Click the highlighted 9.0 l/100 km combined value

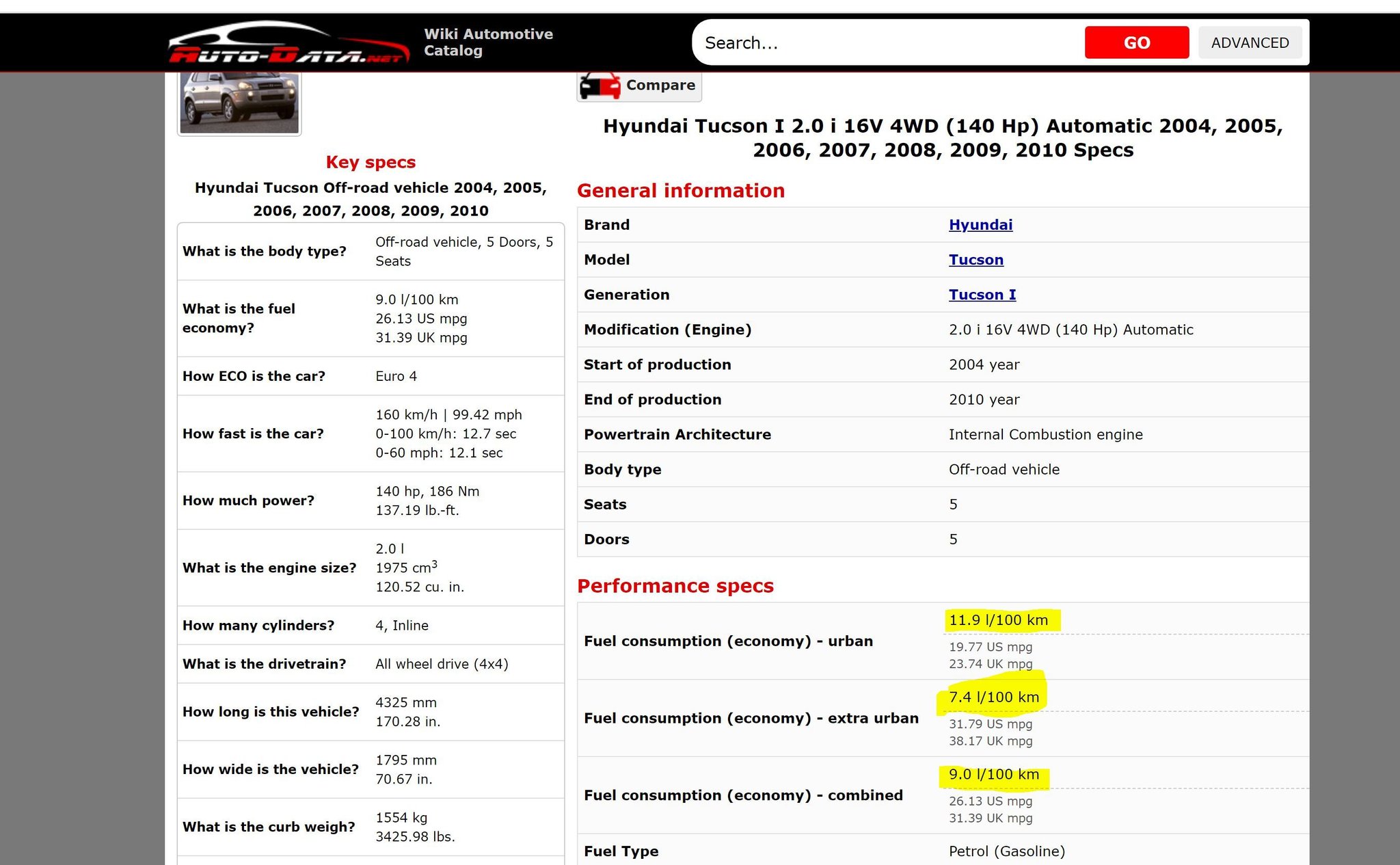993,775
